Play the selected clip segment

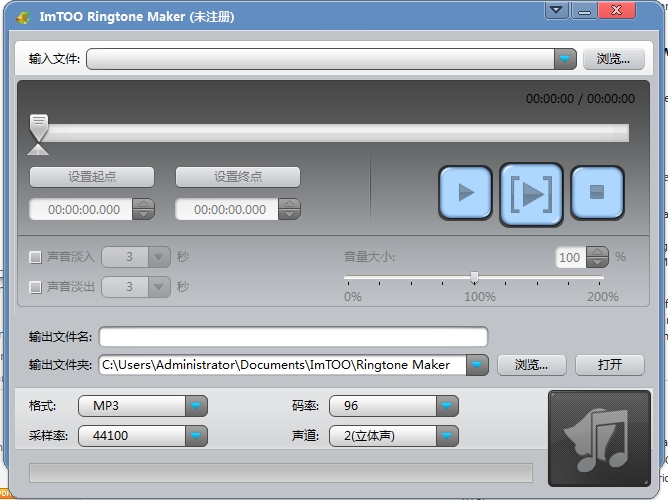tap(531, 194)
